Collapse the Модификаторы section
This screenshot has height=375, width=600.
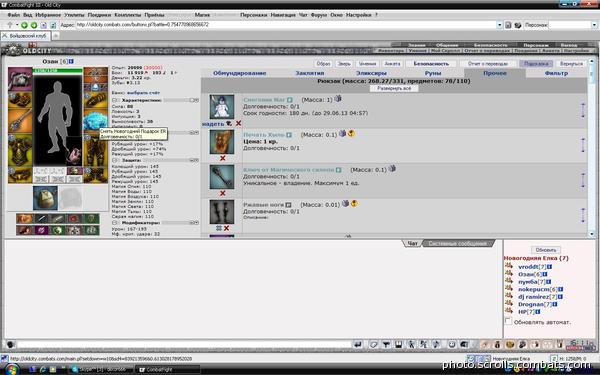[x=115, y=223]
